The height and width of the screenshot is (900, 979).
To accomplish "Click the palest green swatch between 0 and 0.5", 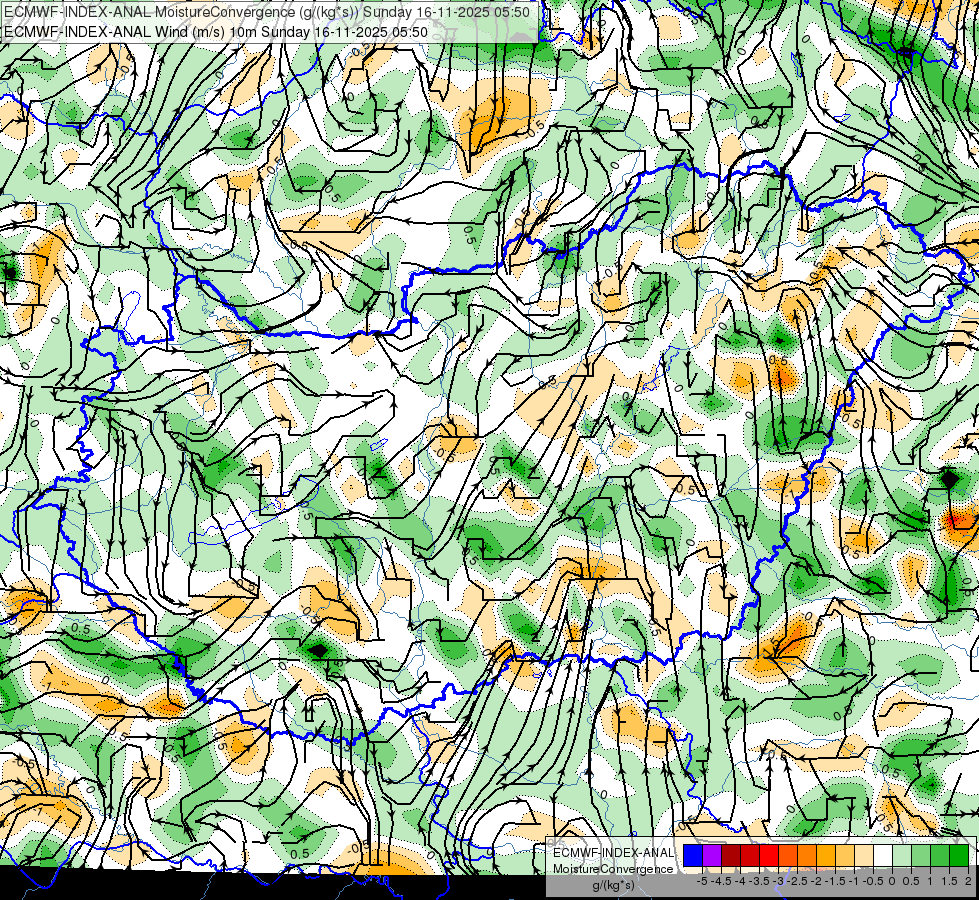I will click(902, 855).
